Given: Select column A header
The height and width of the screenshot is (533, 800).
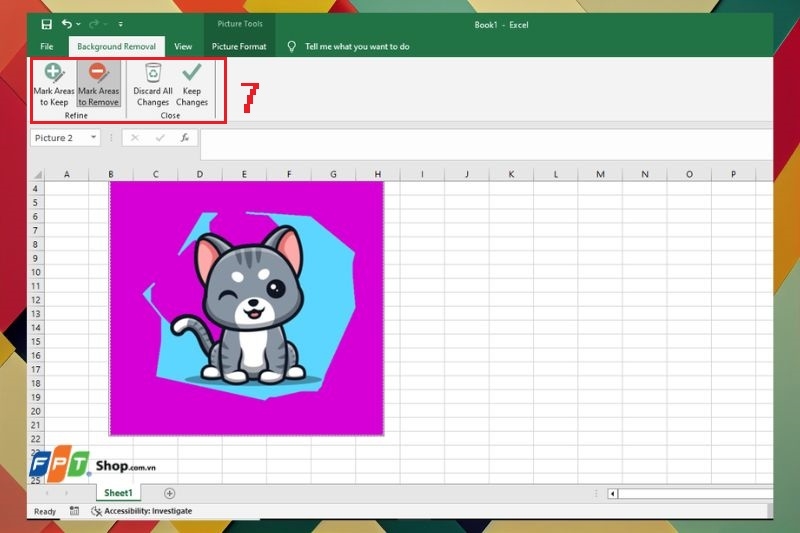Looking at the screenshot, I should pos(67,174).
